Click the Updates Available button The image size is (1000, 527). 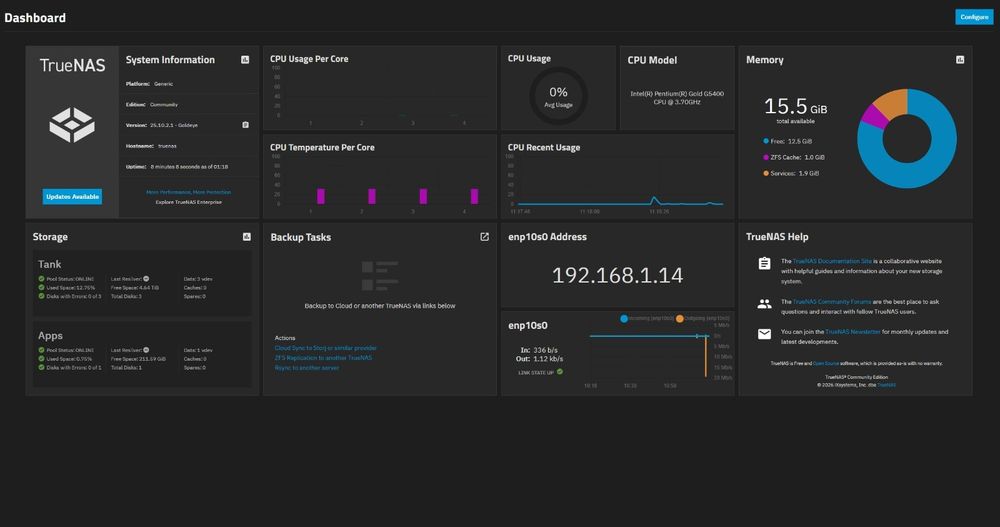[x=72, y=197]
